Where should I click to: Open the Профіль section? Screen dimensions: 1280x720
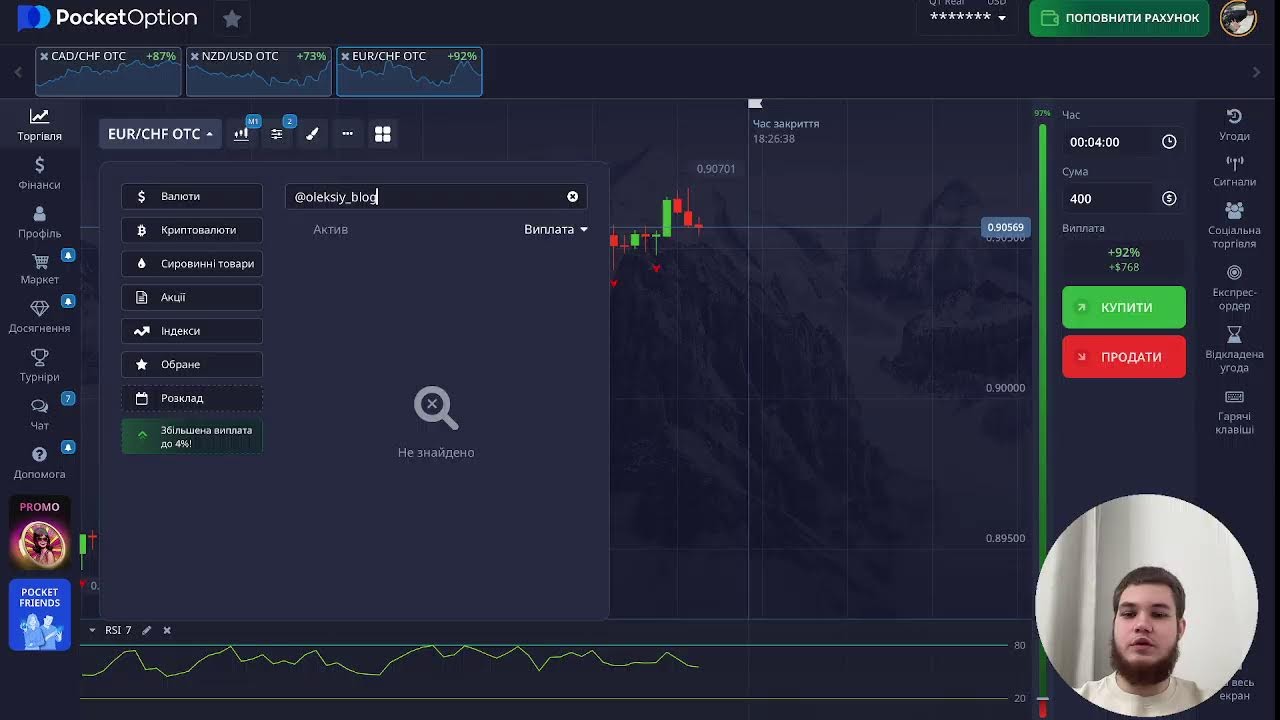coord(39,222)
